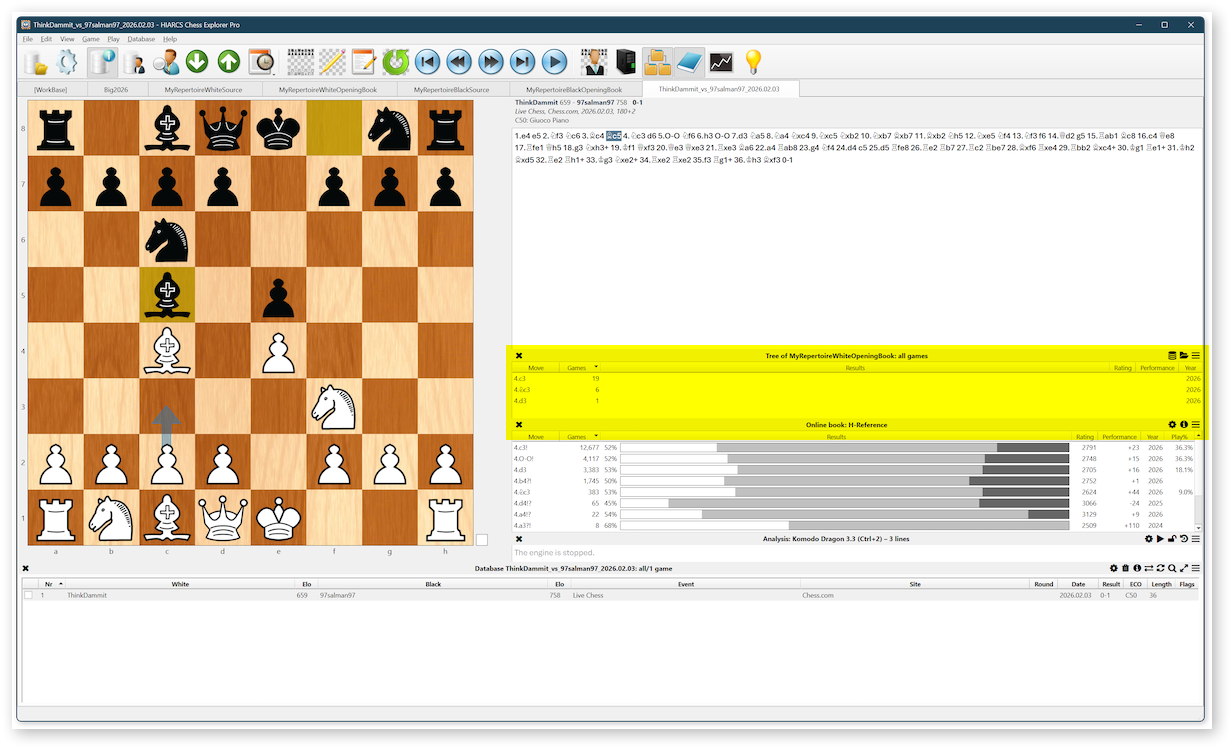Click the black computer engine toolbar icon
The image size is (1232, 749).
[x=626, y=62]
